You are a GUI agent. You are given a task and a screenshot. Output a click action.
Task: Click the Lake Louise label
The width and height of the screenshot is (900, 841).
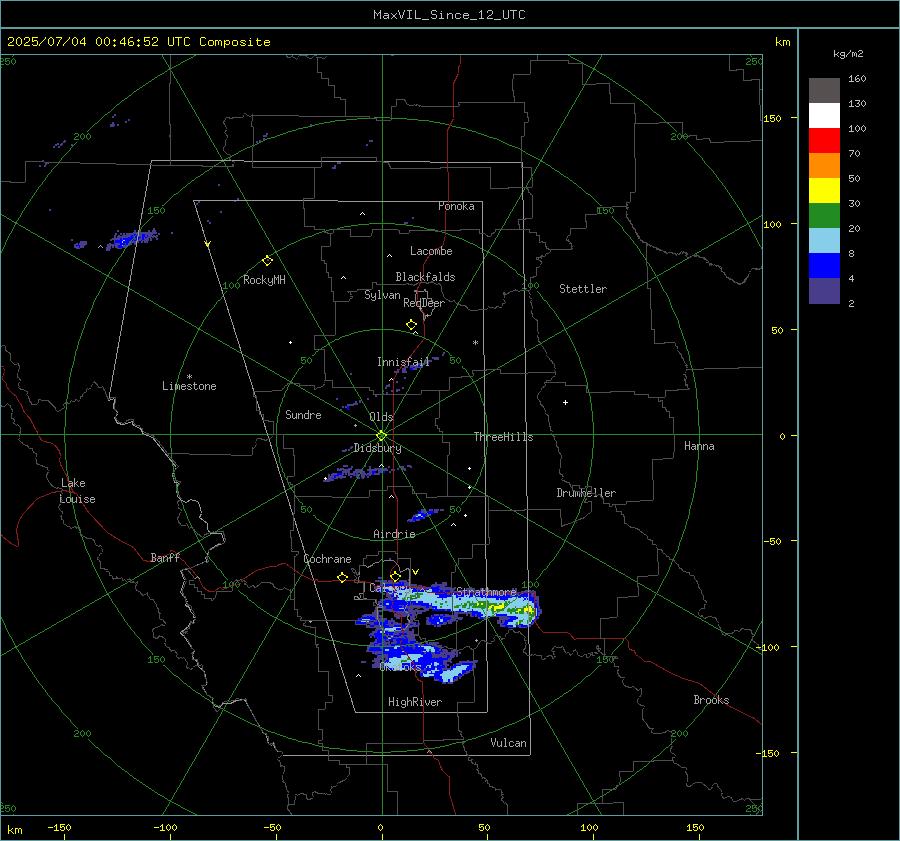(x=77, y=491)
